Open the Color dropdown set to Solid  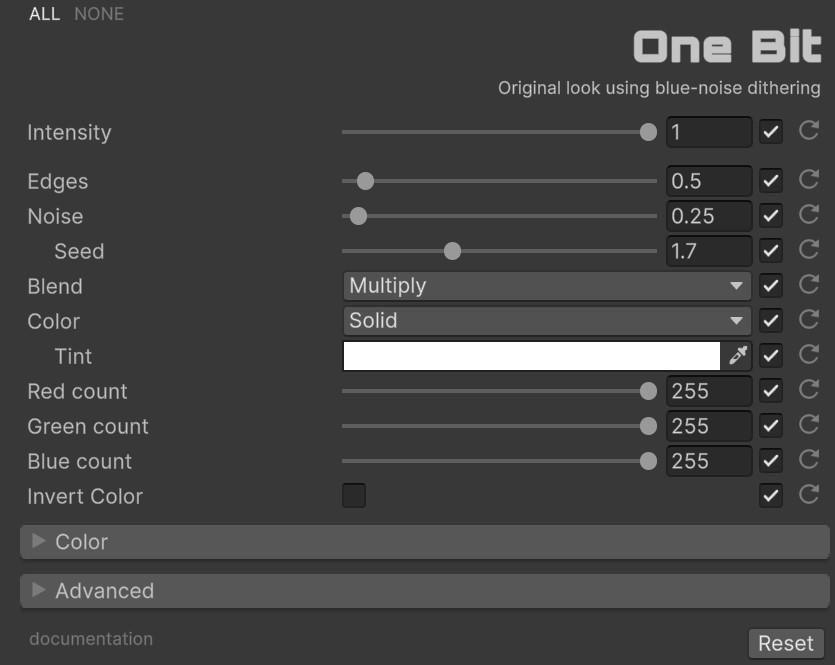tap(546, 321)
